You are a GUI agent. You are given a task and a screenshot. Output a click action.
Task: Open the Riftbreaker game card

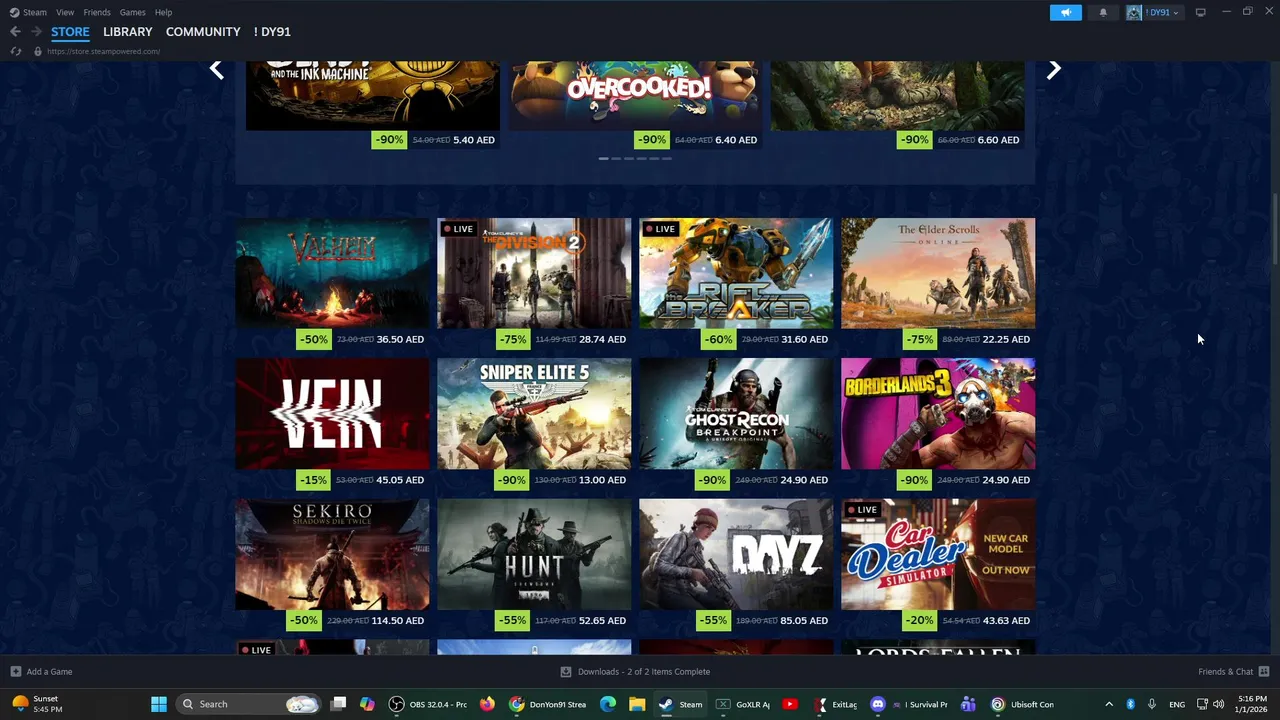[x=736, y=273]
